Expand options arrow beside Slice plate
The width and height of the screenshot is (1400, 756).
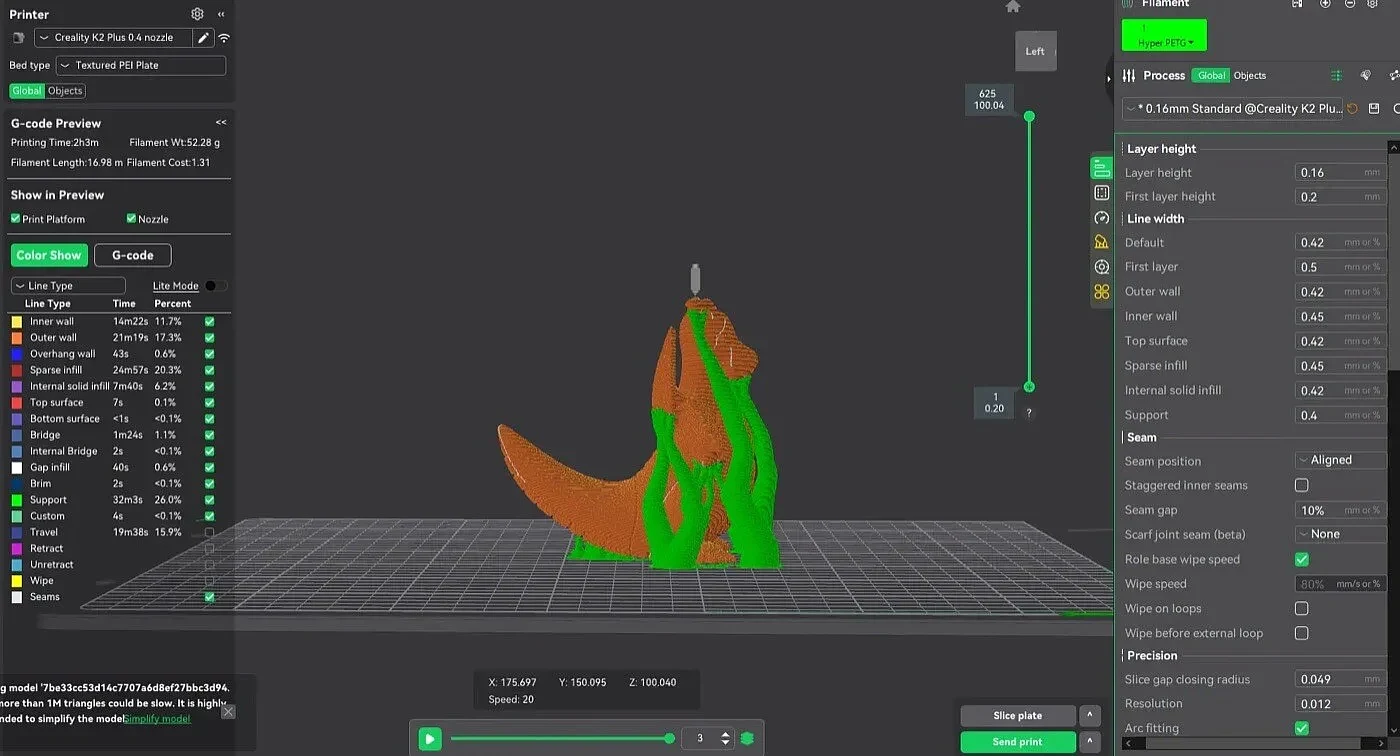pos(1090,716)
